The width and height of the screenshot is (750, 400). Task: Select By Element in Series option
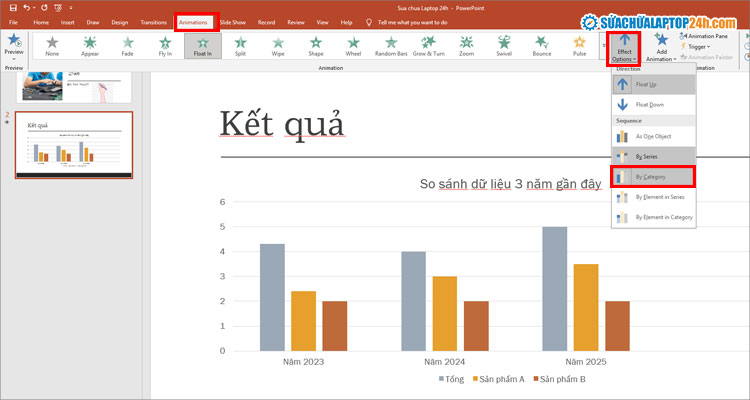pyautogui.click(x=653, y=197)
